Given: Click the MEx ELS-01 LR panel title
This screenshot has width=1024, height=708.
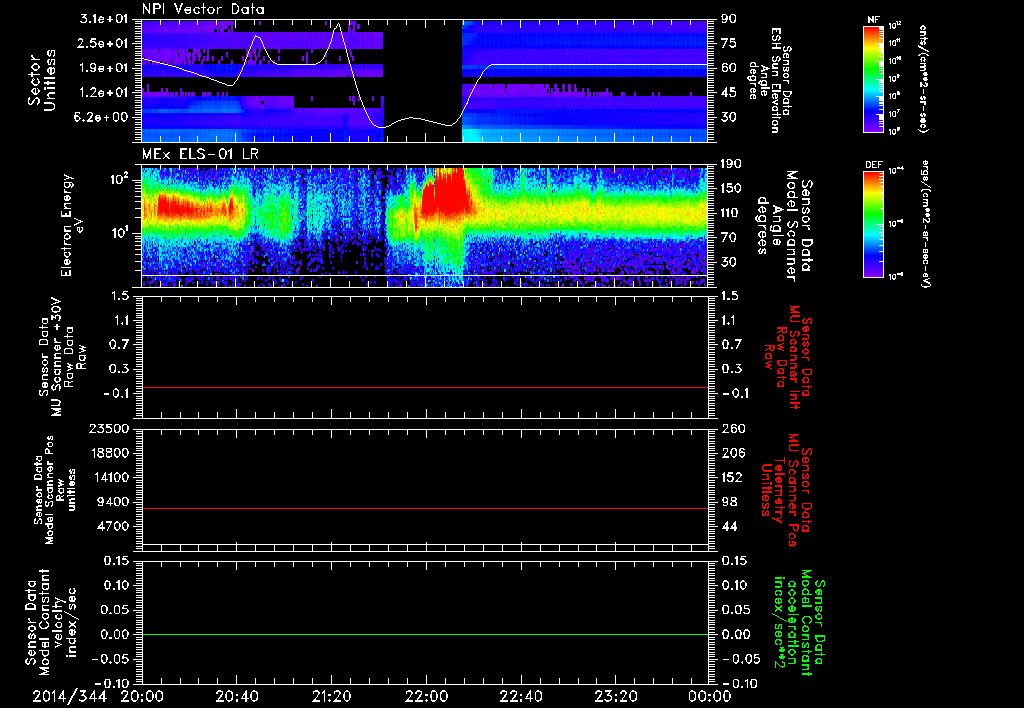Looking at the screenshot, I should coord(200,155).
